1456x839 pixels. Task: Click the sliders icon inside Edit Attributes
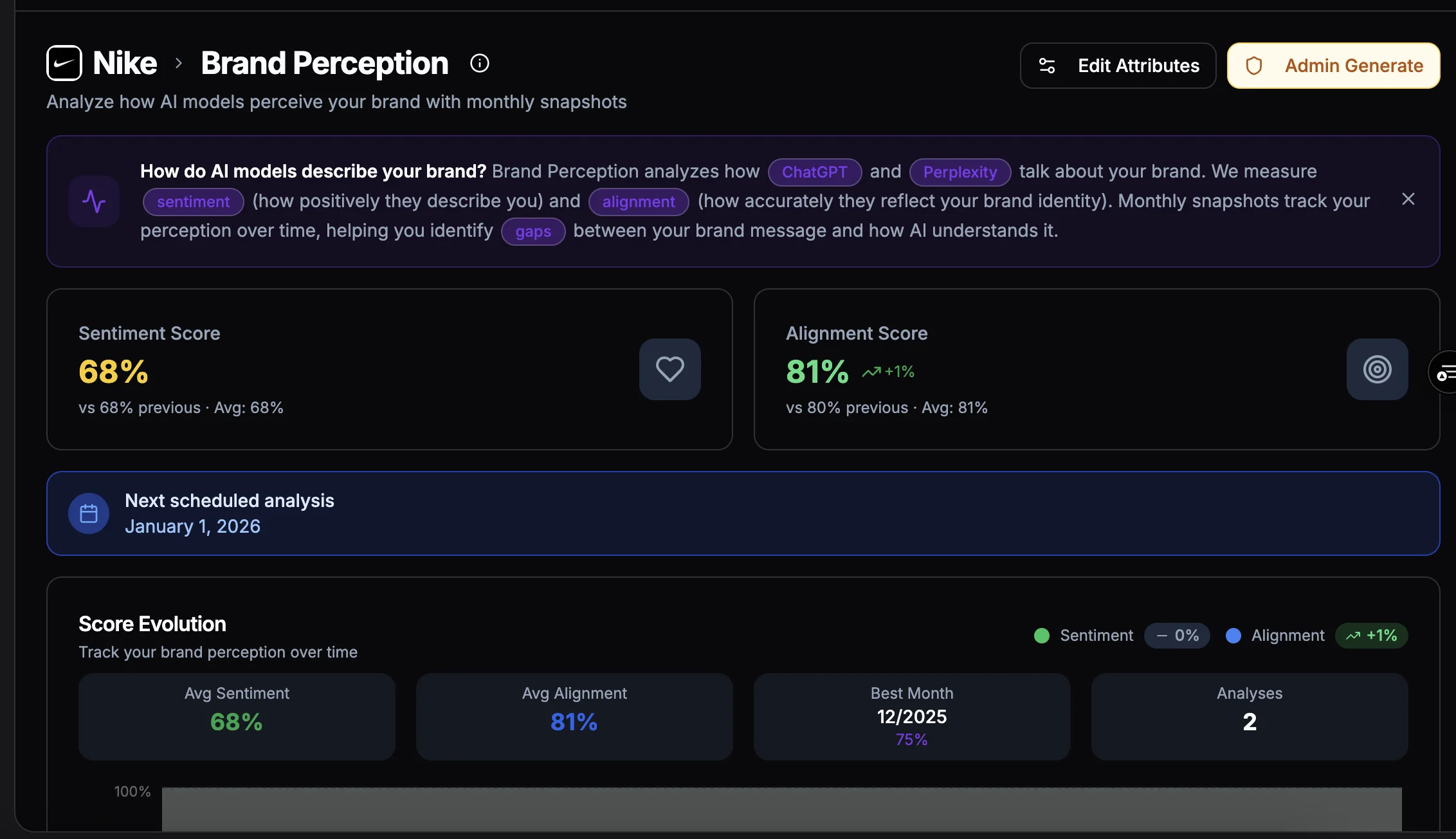coord(1047,65)
